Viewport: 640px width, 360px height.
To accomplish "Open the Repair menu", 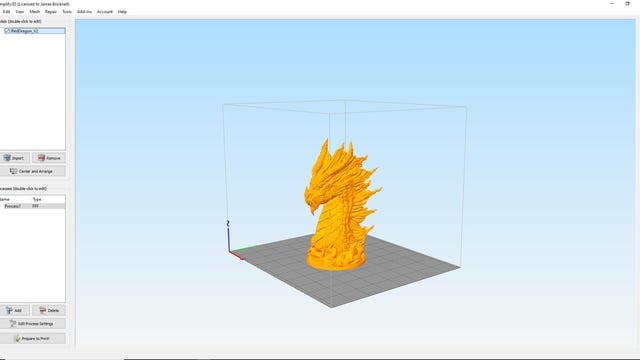I will click(x=51, y=12).
